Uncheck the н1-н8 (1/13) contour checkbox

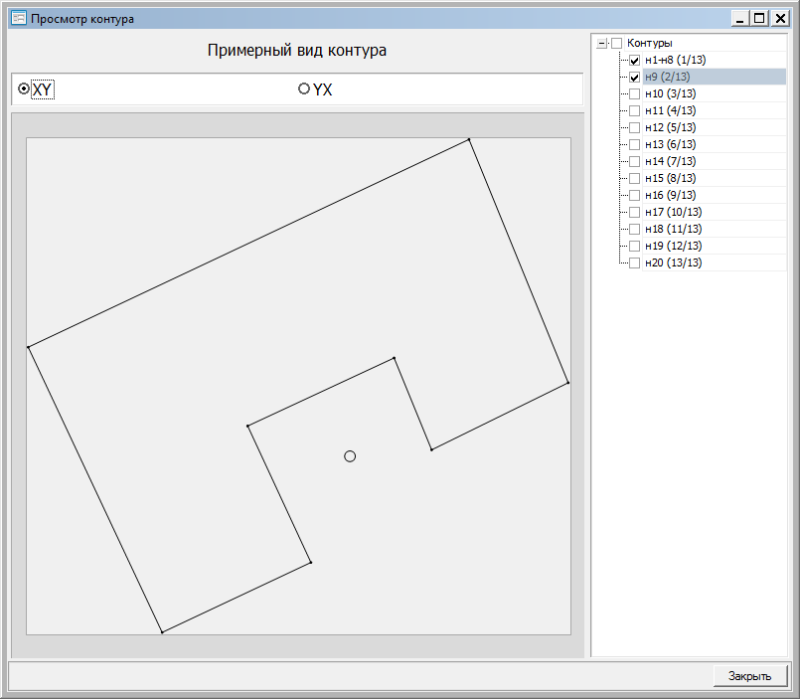[634, 60]
